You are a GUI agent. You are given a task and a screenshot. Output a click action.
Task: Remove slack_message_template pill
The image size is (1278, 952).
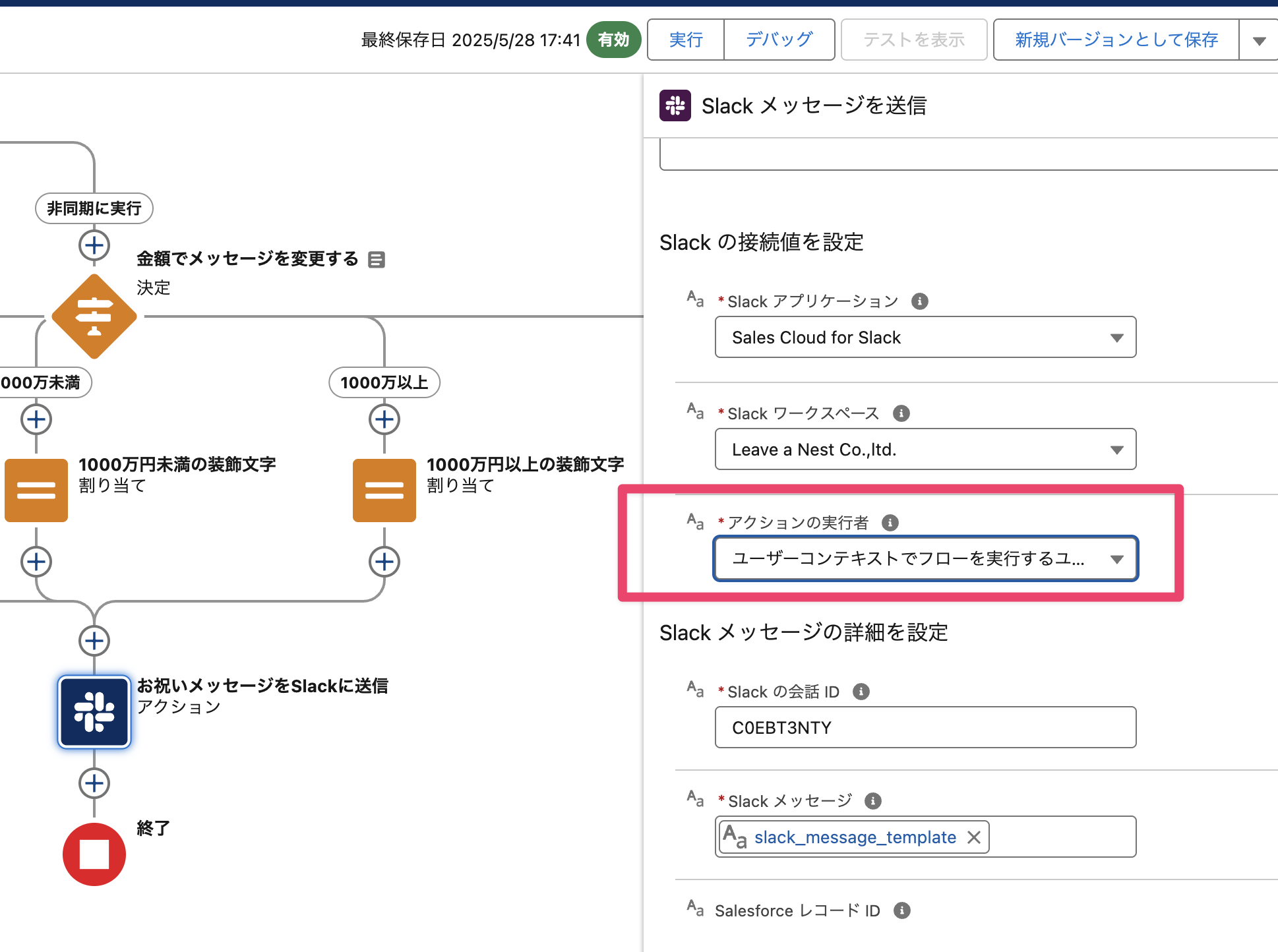(974, 837)
